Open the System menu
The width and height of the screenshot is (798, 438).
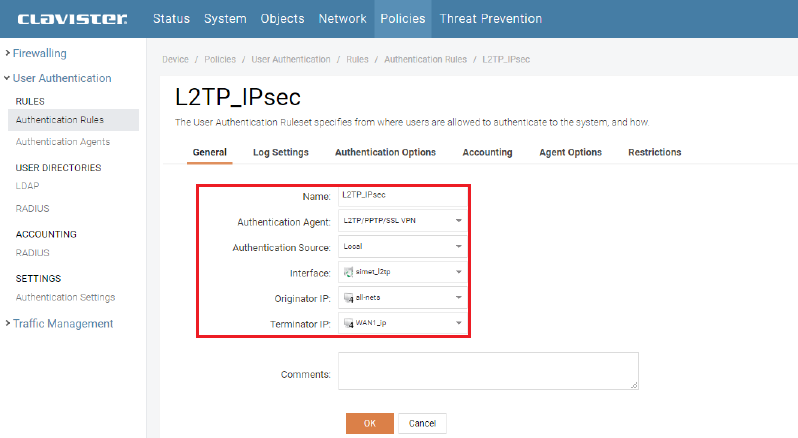225,18
